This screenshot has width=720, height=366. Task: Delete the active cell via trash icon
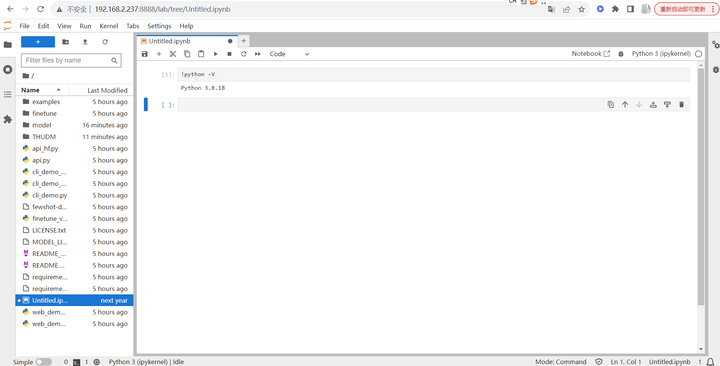point(681,104)
